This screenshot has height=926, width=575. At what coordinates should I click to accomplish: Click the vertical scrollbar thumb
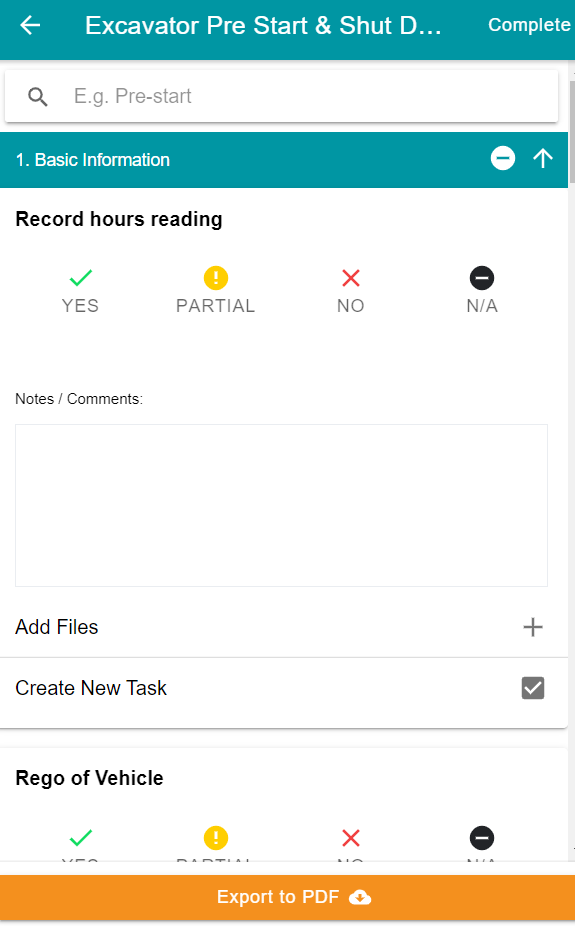pos(572,132)
